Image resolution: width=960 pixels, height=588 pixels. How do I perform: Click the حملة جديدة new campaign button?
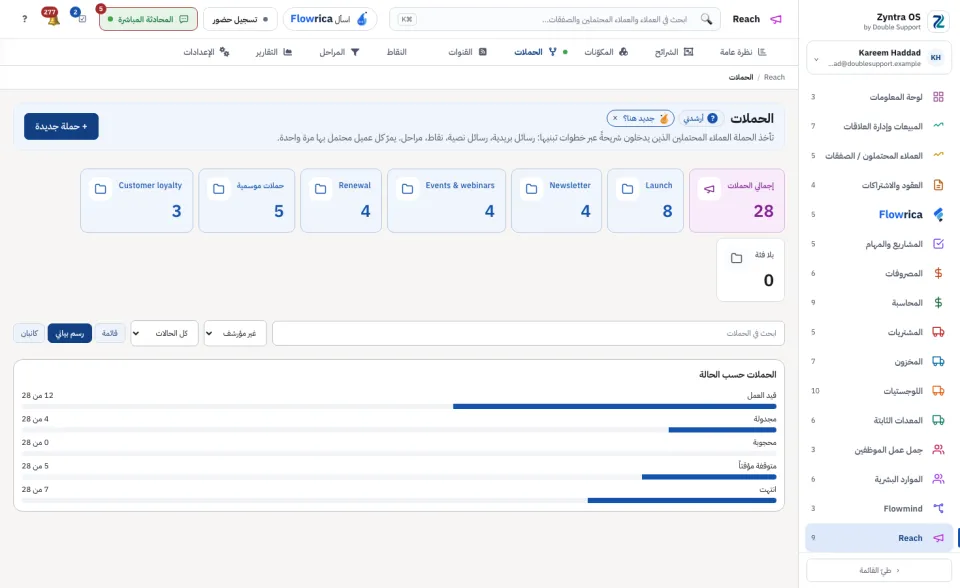click(61, 126)
